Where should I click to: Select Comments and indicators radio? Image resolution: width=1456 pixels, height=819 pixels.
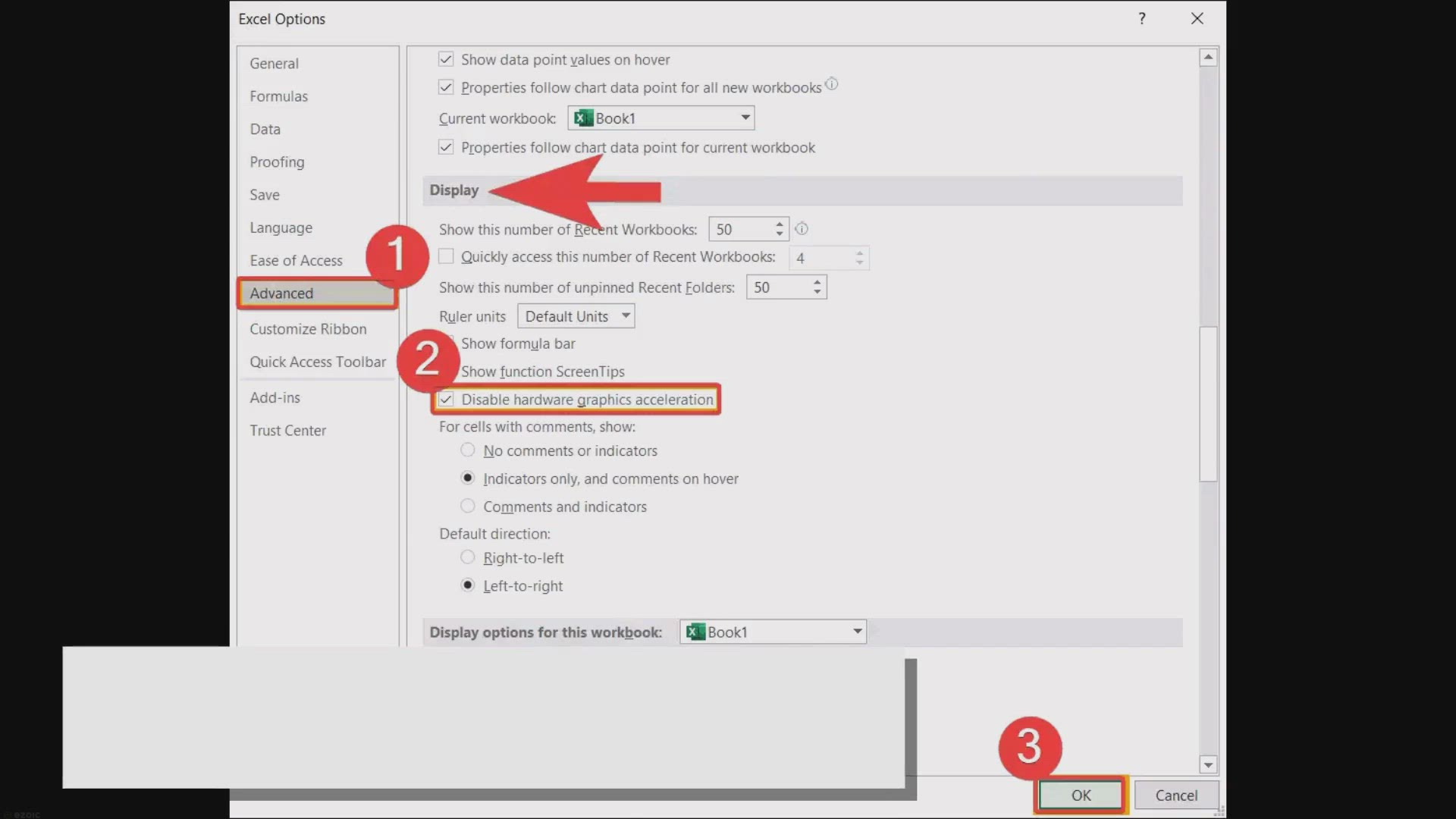point(468,506)
